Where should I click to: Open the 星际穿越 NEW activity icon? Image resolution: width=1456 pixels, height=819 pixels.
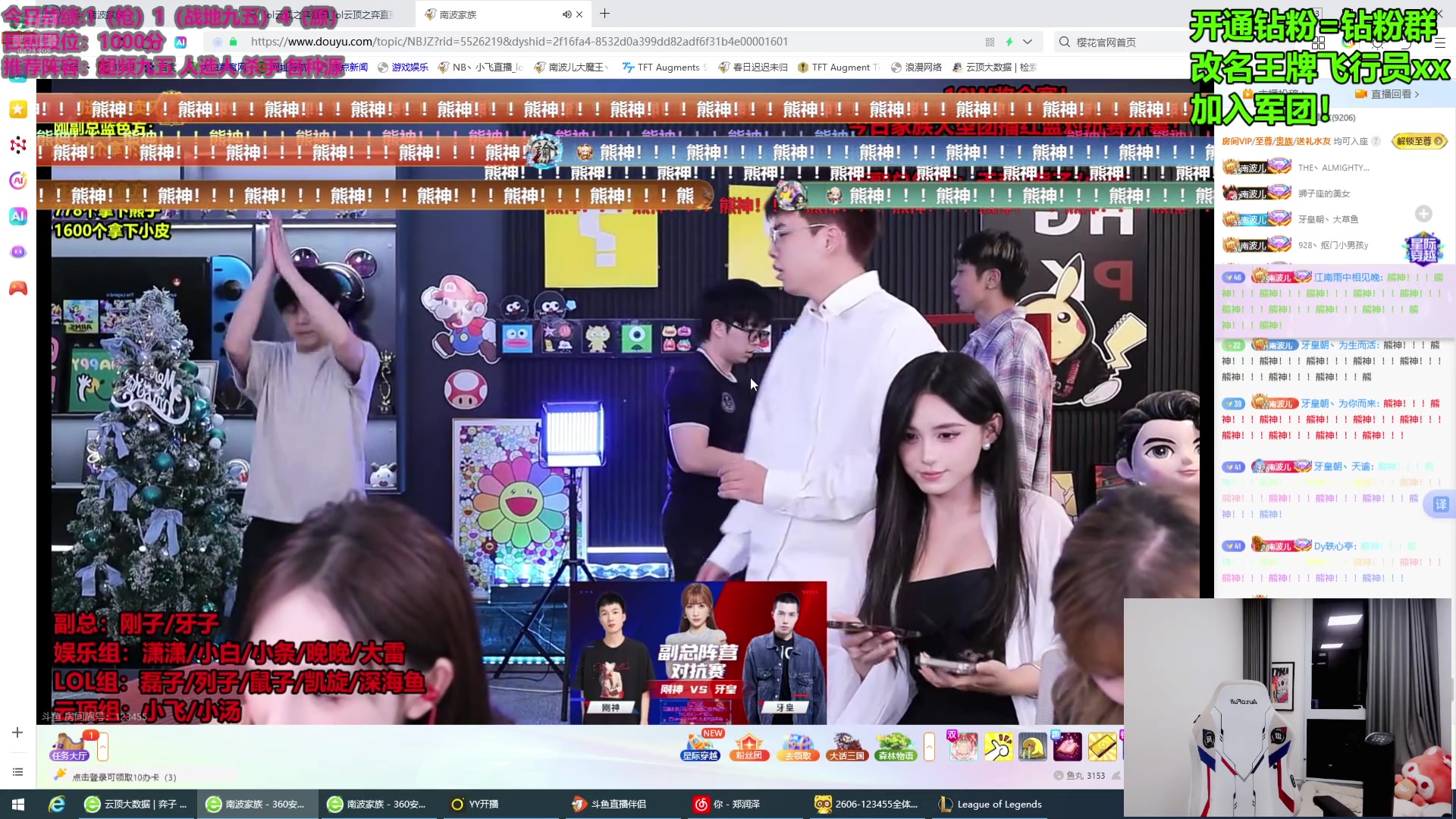[701, 746]
